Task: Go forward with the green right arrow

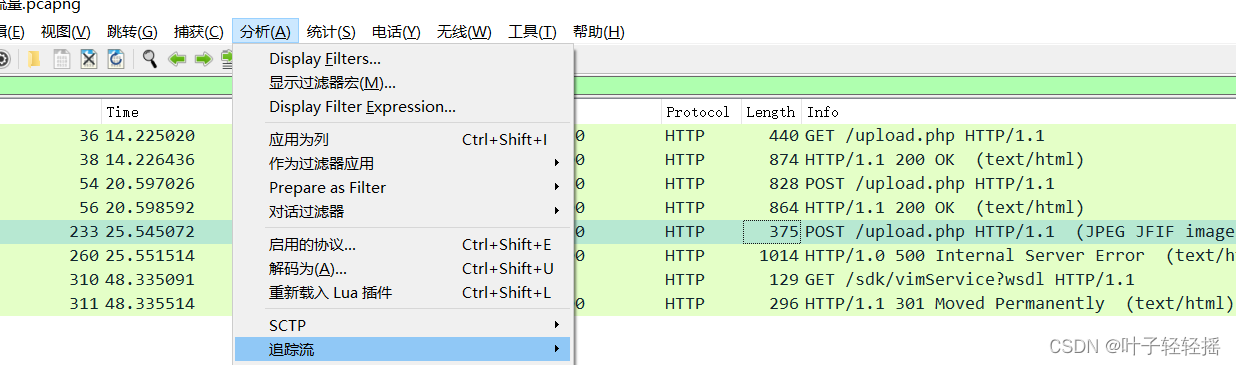Action: 203,59
